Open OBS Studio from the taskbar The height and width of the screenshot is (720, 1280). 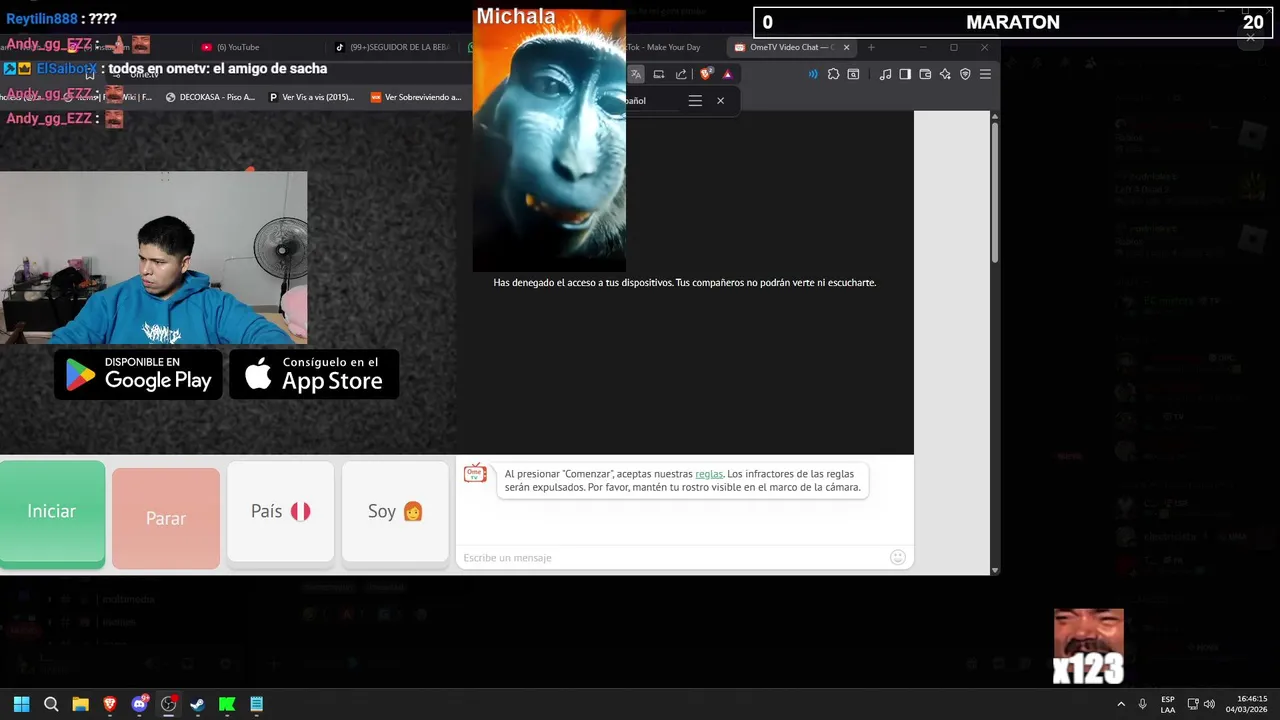pyautogui.click(x=169, y=704)
